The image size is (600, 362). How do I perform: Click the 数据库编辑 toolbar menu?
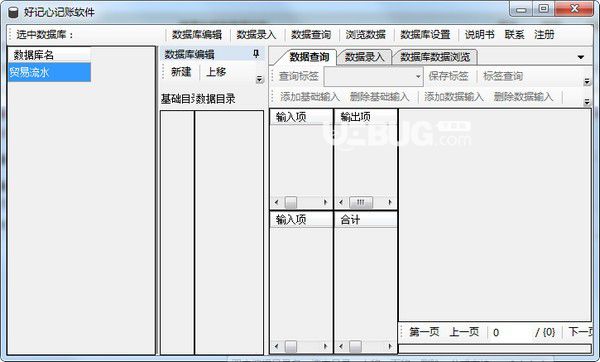[197, 35]
